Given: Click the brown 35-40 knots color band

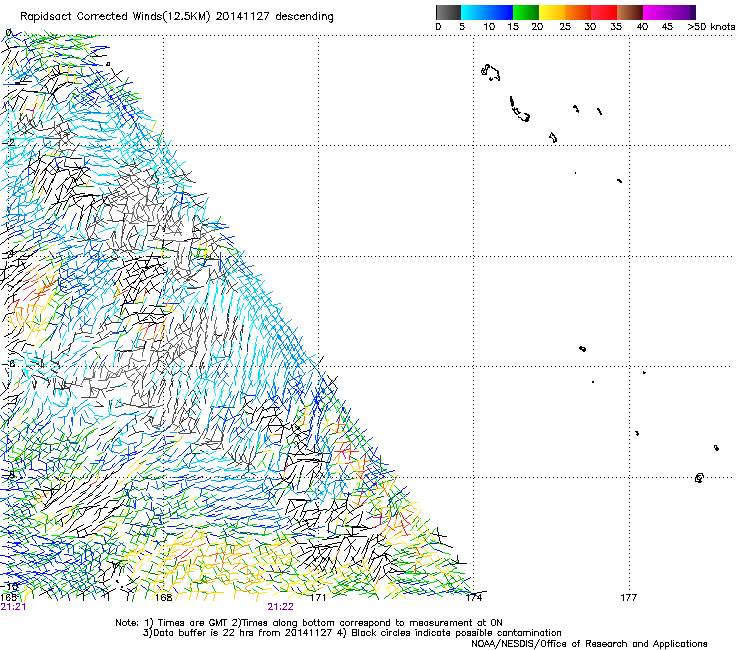Looking at the screenshot, I should point(630,12).
